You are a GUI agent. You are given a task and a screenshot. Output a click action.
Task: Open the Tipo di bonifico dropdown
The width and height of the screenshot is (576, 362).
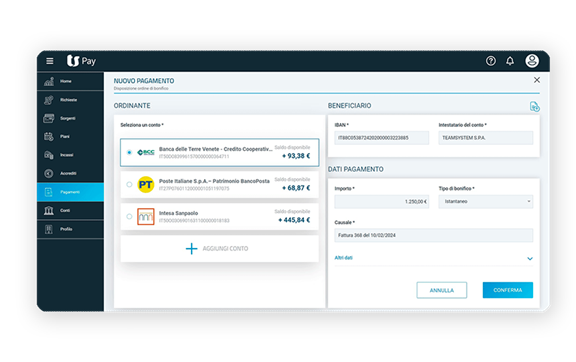(x=486, y=201)
